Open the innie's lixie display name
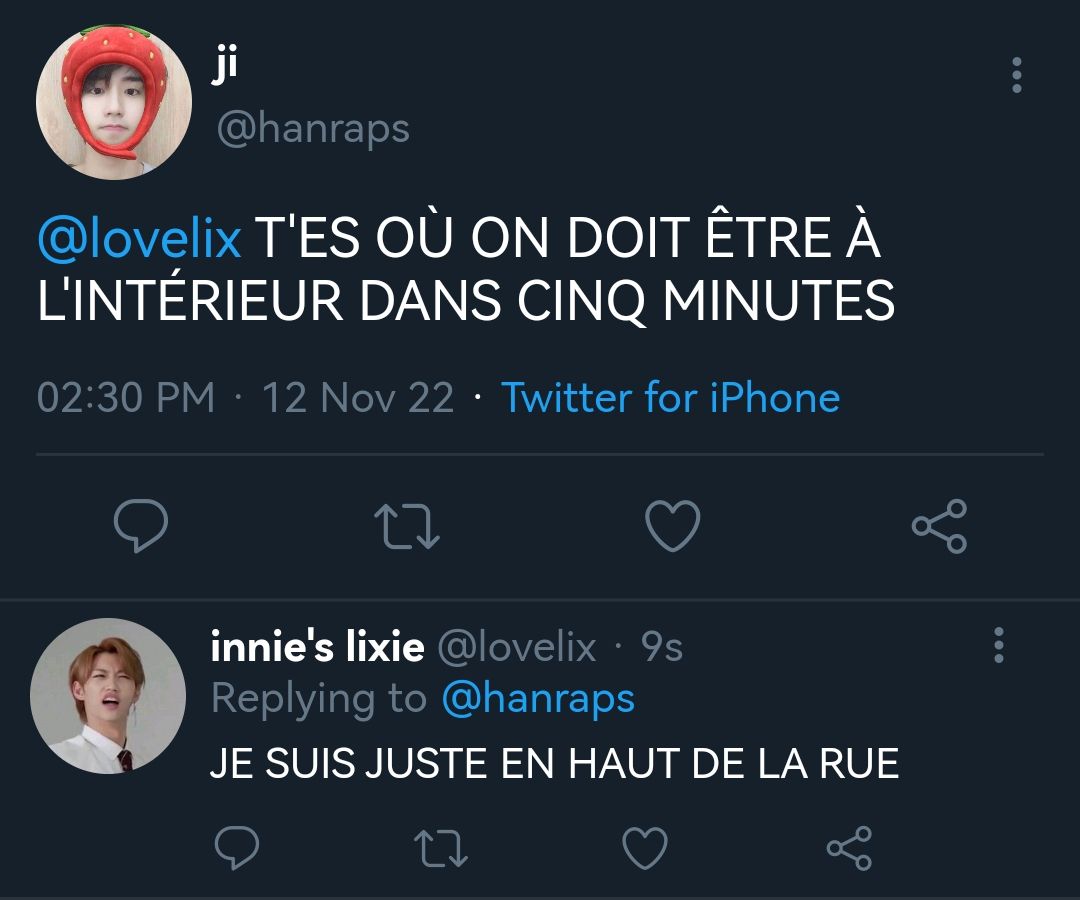The height and width of the screenshot is (900, 1080). coord(318,647)
